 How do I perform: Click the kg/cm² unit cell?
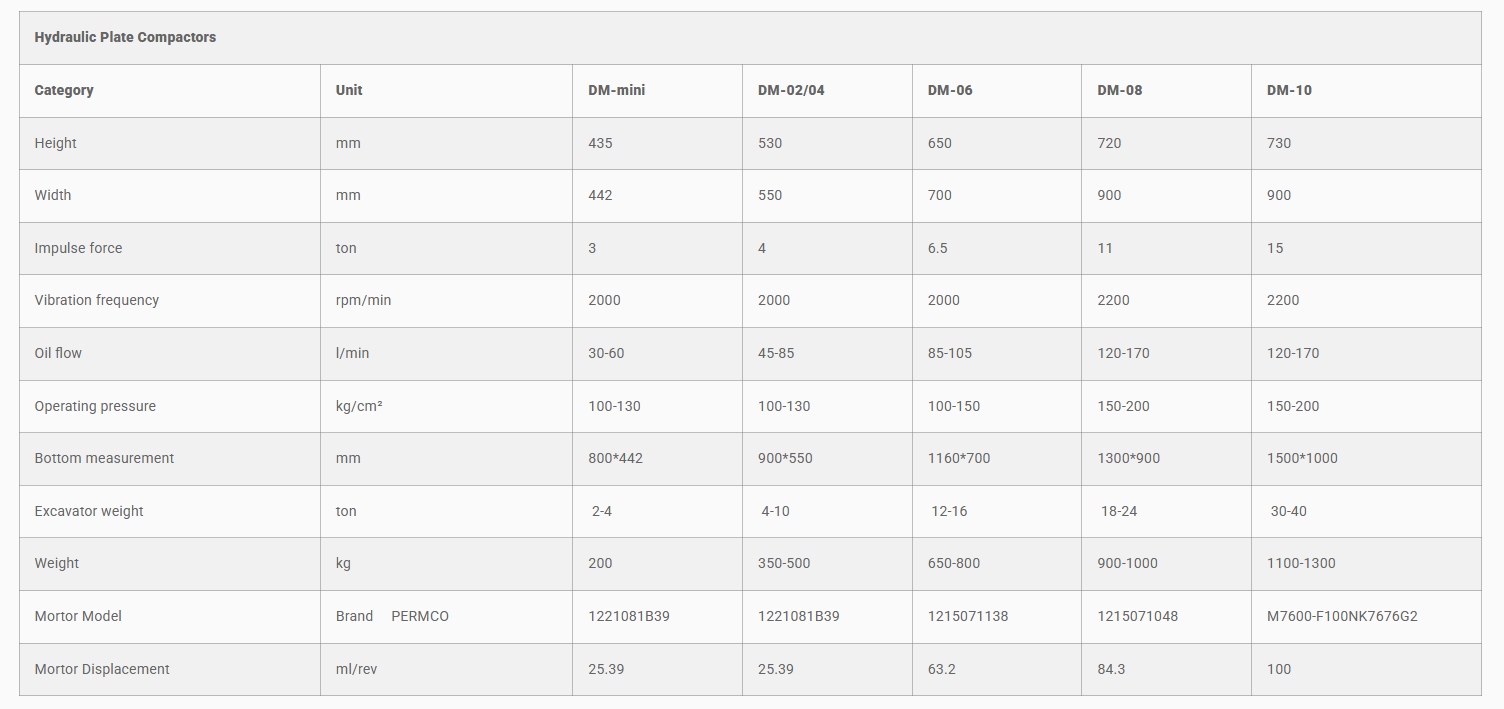[x=359, y=406]
